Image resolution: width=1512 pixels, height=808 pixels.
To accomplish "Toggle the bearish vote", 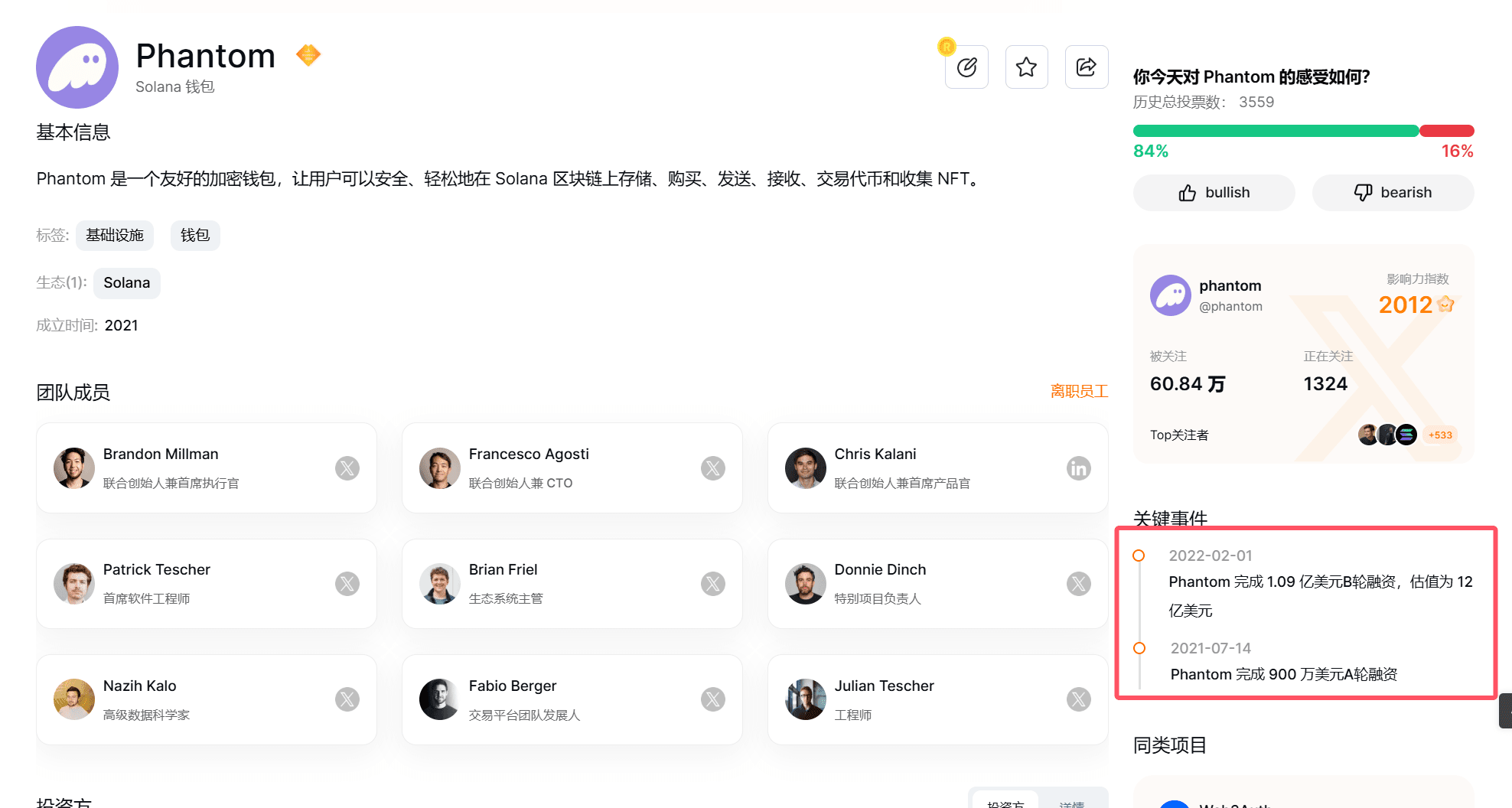I will pos(1393,192).
